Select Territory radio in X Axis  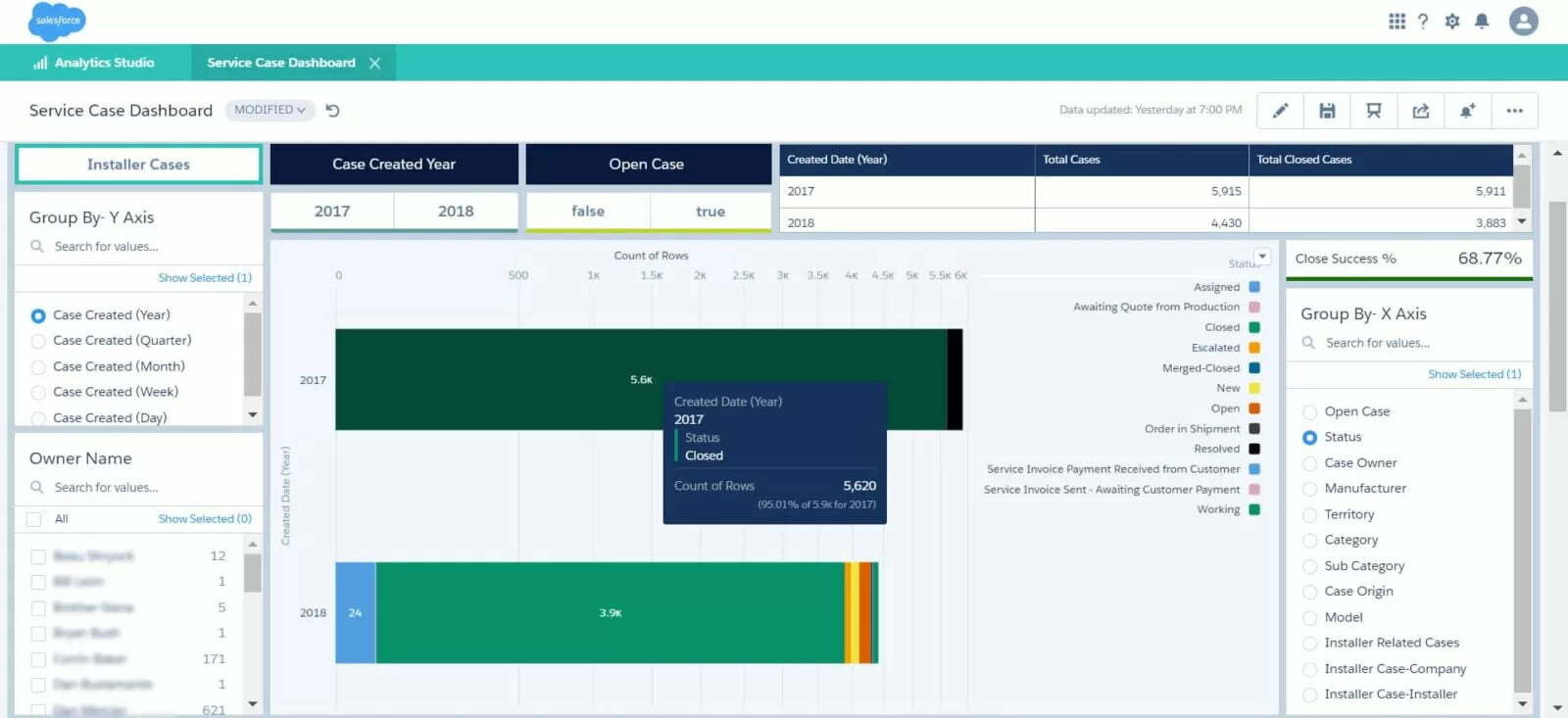(1309, 514)
